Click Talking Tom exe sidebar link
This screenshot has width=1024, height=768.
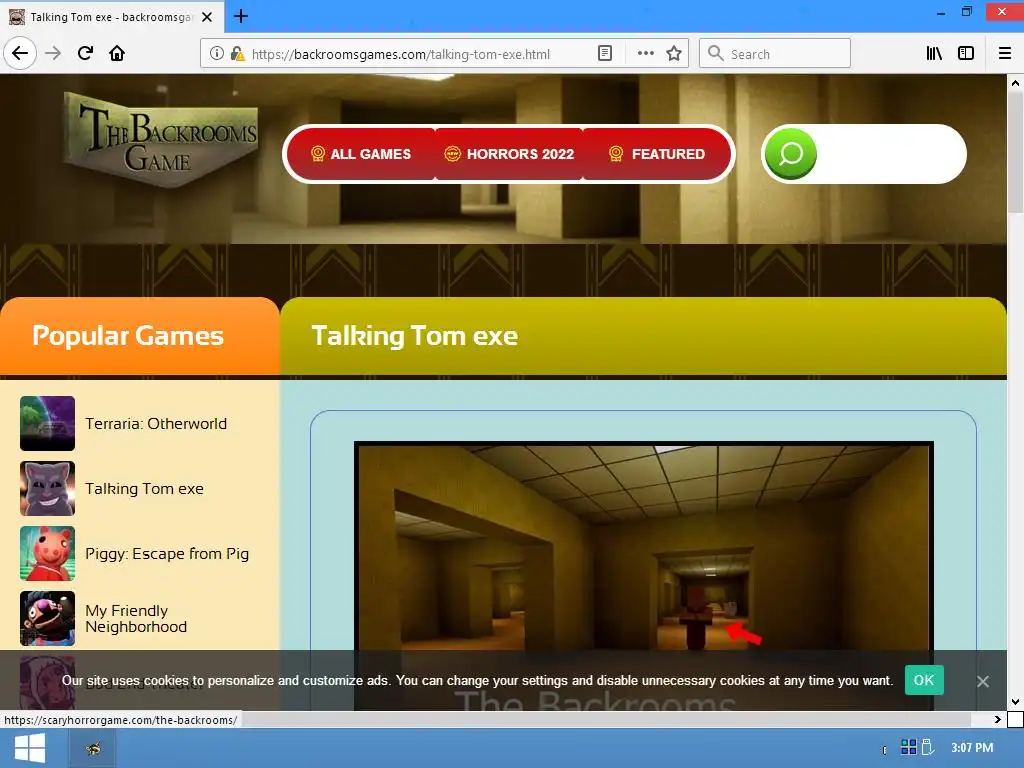tap(144, 488)
